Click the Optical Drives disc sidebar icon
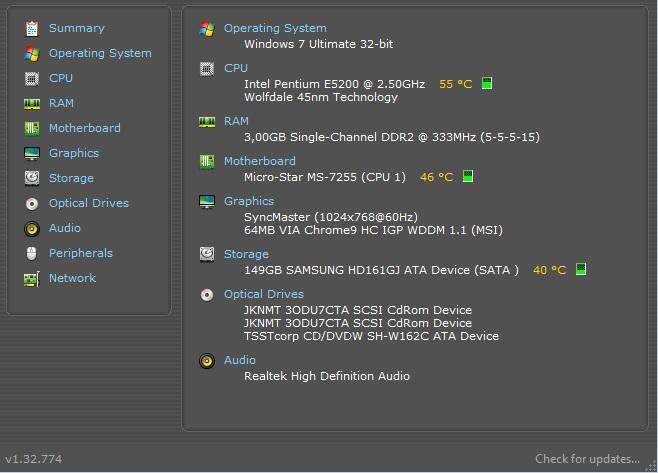Image resolution: width=658 pixels, height=473 pixels. tap(32, 204)
